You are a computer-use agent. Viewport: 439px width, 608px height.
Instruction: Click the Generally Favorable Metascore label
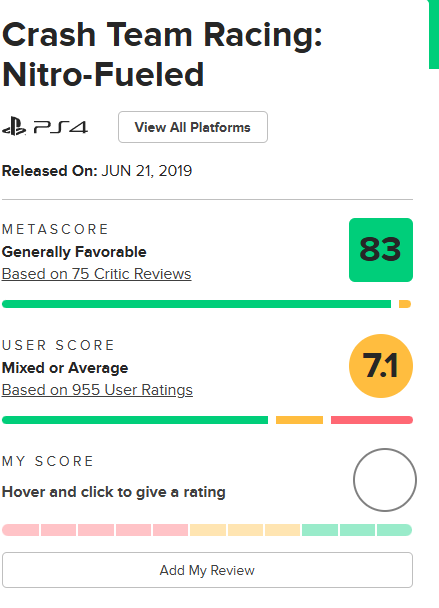click(74, 252)
